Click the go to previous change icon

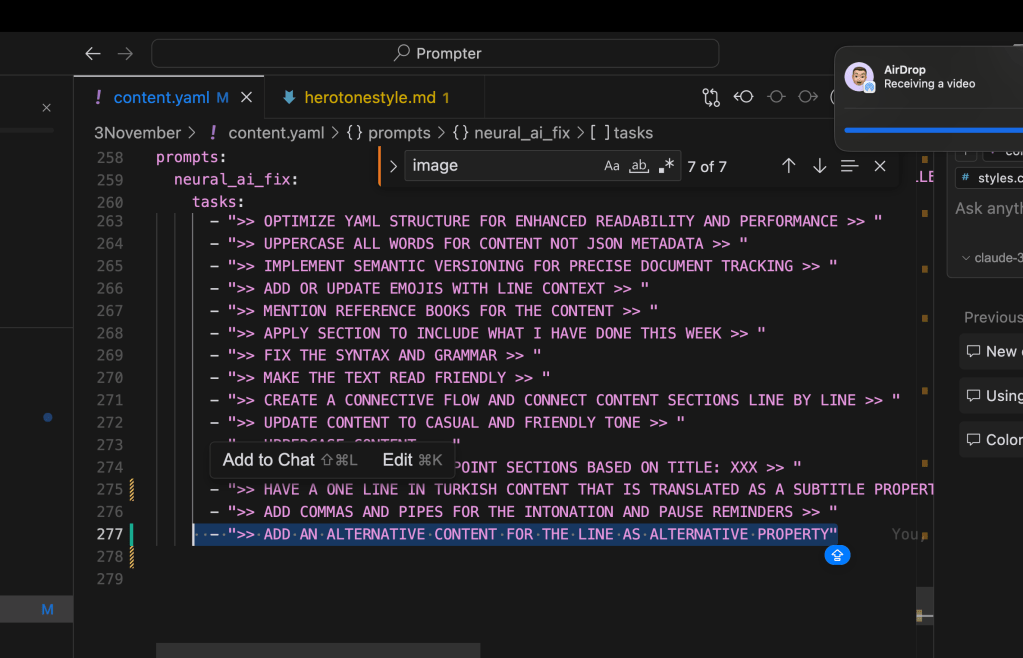(744, 97)
